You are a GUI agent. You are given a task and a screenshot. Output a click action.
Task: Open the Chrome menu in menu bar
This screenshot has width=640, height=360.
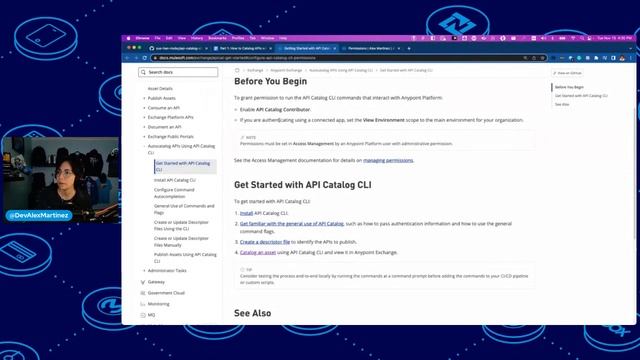pos(142,38)
